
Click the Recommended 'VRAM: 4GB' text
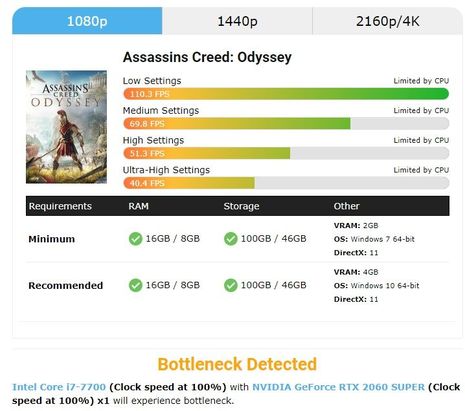tap(356, 272)
